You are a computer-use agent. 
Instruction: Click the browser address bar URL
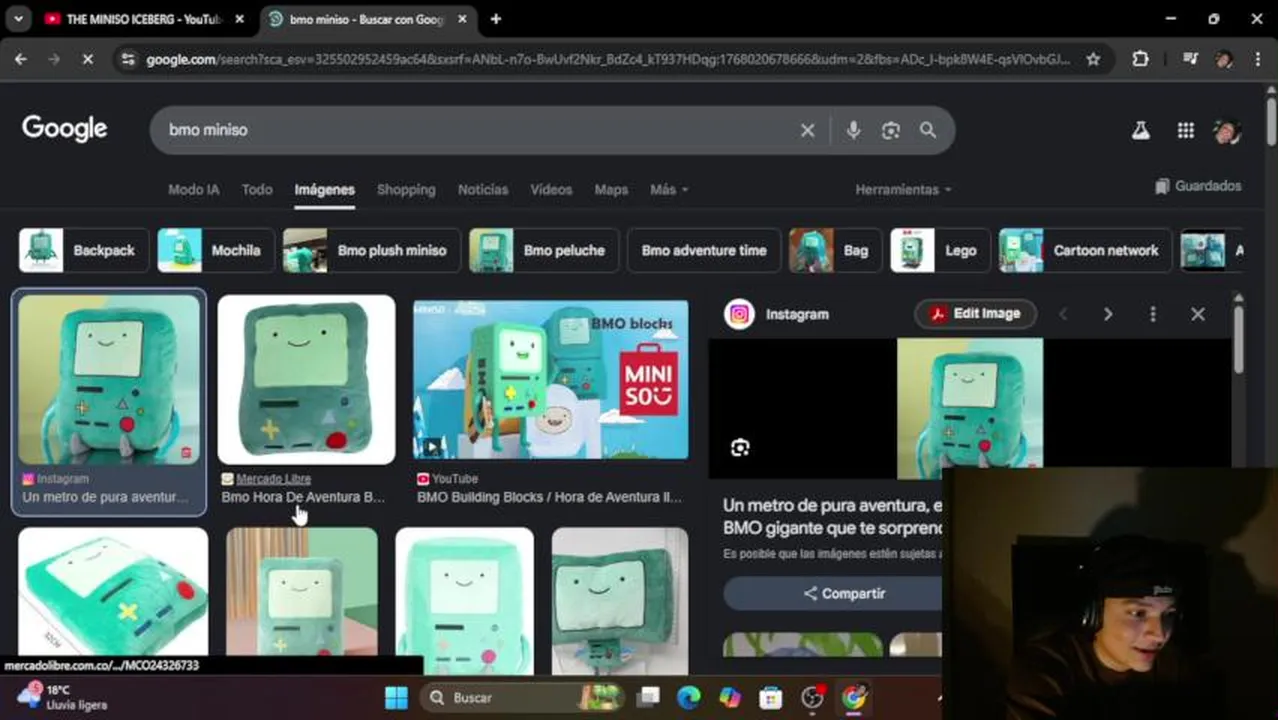click(608, 59)
